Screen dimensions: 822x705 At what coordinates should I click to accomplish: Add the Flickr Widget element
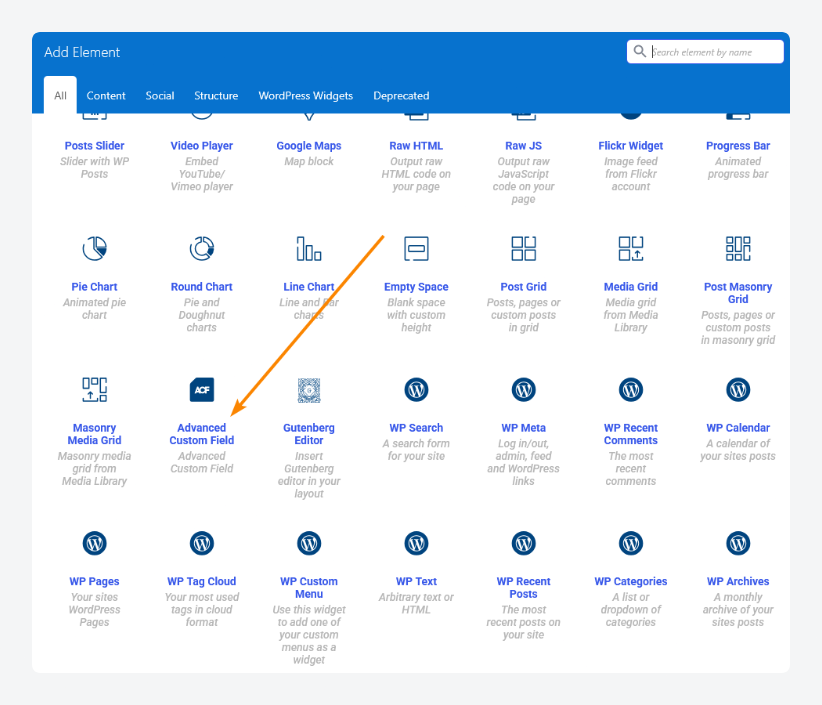(x=631, y=146)
